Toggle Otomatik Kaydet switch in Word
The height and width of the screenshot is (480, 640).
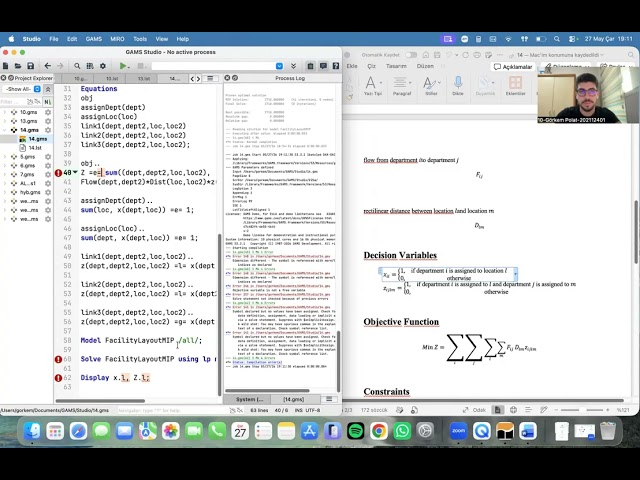coord(411,55)
